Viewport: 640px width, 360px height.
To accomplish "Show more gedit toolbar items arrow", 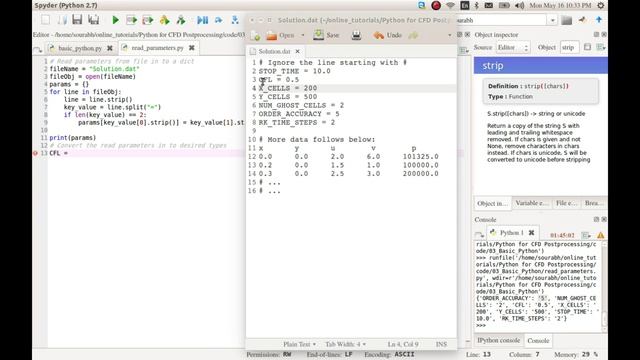I will (449, 36).
